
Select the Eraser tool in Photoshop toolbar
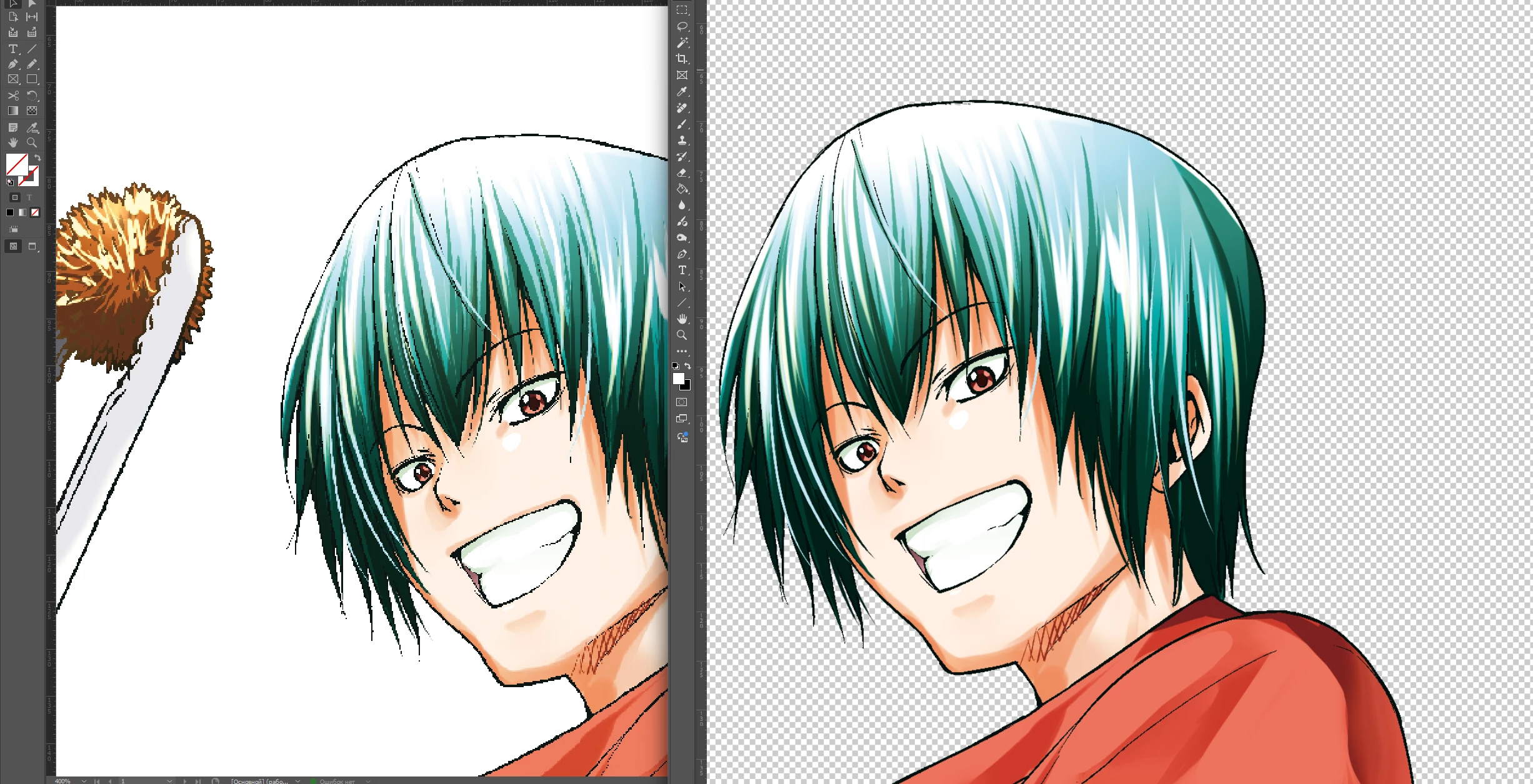click(x=682, y=172)
